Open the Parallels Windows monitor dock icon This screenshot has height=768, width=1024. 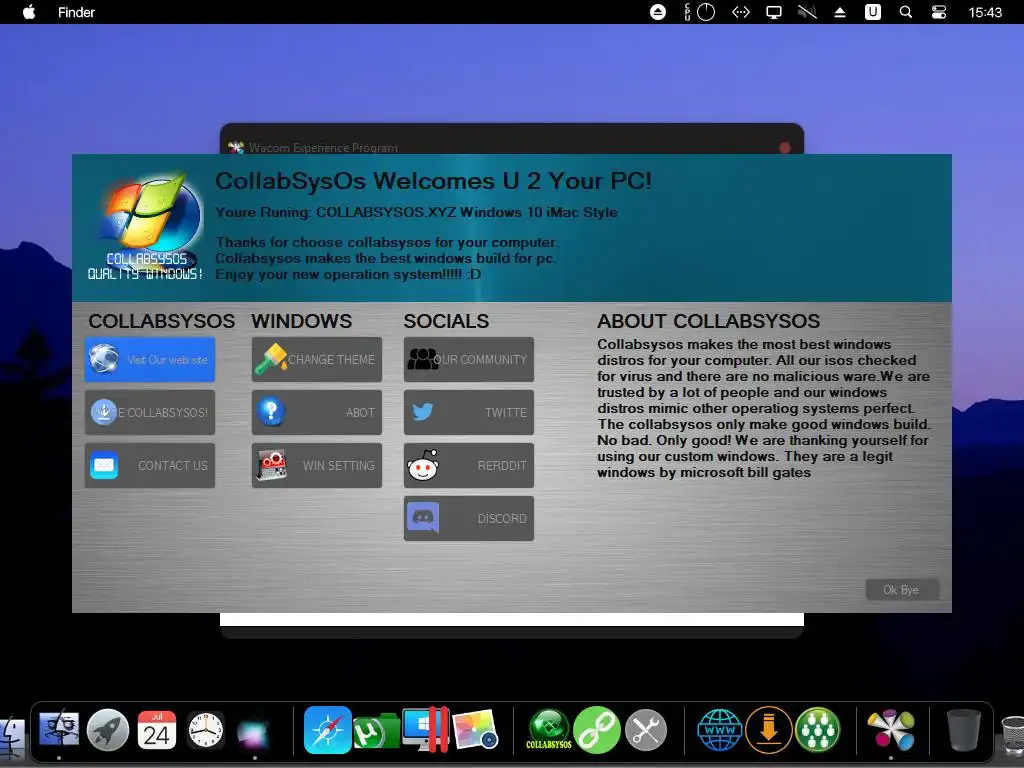coord(425,729)
